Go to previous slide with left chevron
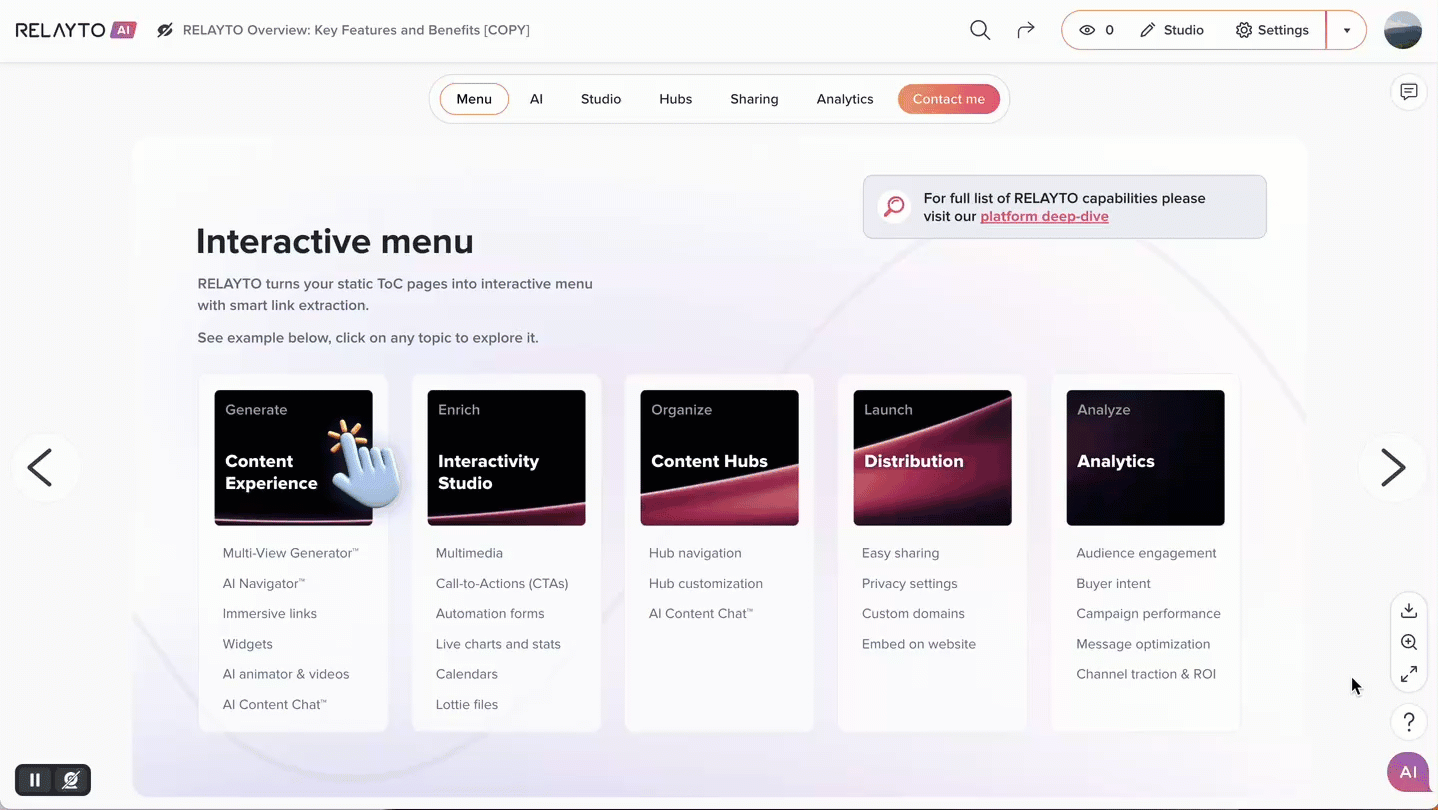Image resolution: width=1438 pixels, height=810 pixels. point(40,467)
